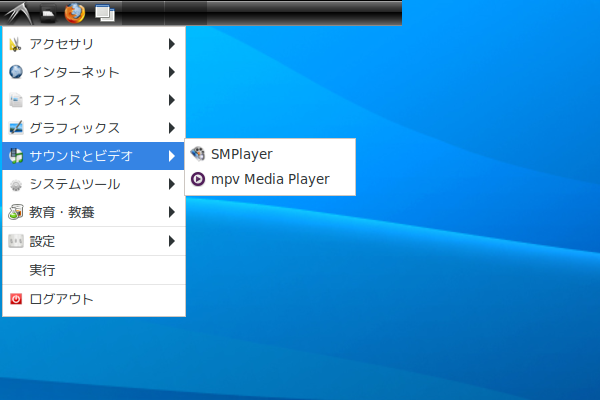Image resolution: width=600 pixels, height=400 pixels.
Task: Open the インターネット menu category
Action: pos(94,72)
